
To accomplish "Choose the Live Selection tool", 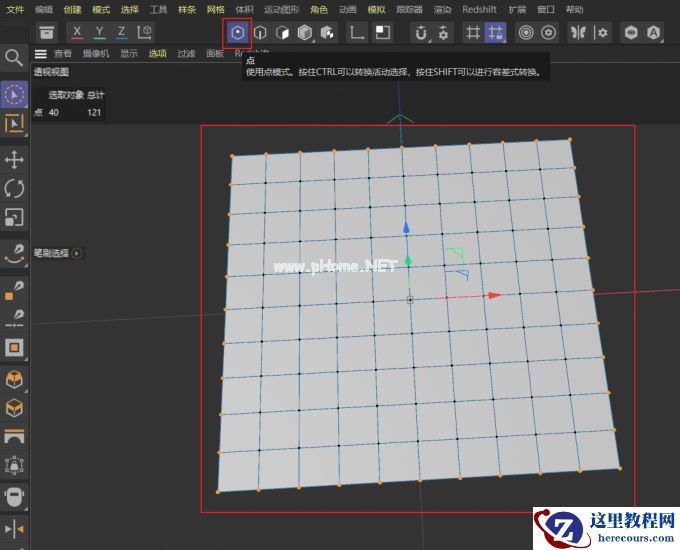I will coord(14,94).
